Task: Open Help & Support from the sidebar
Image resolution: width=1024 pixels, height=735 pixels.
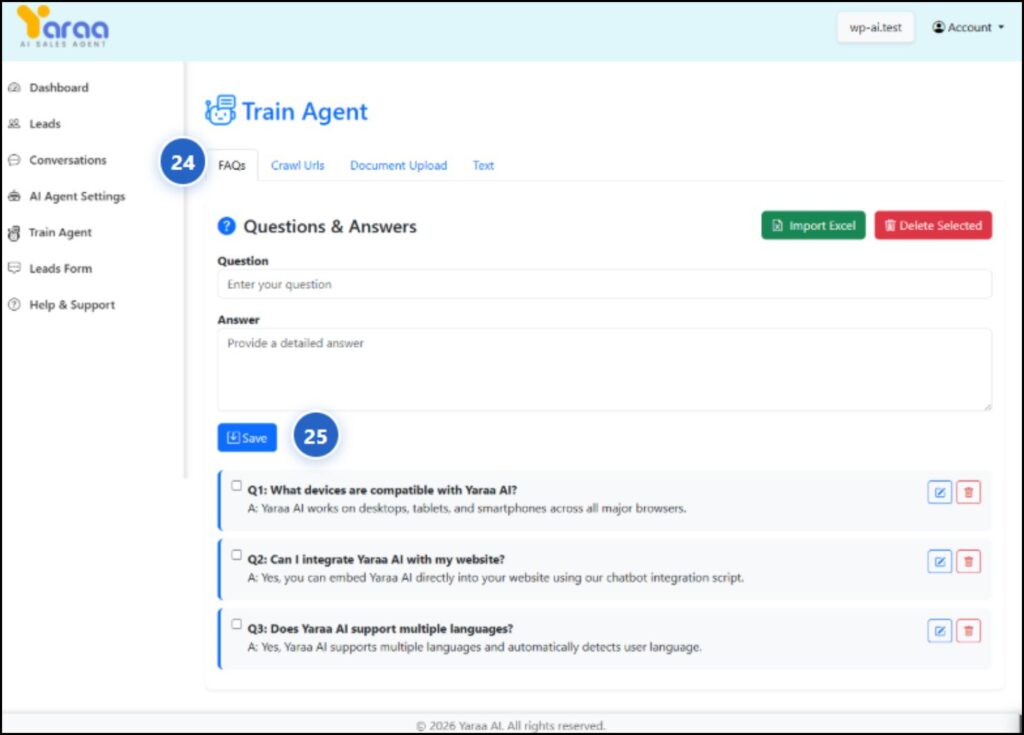Action: 72,304
